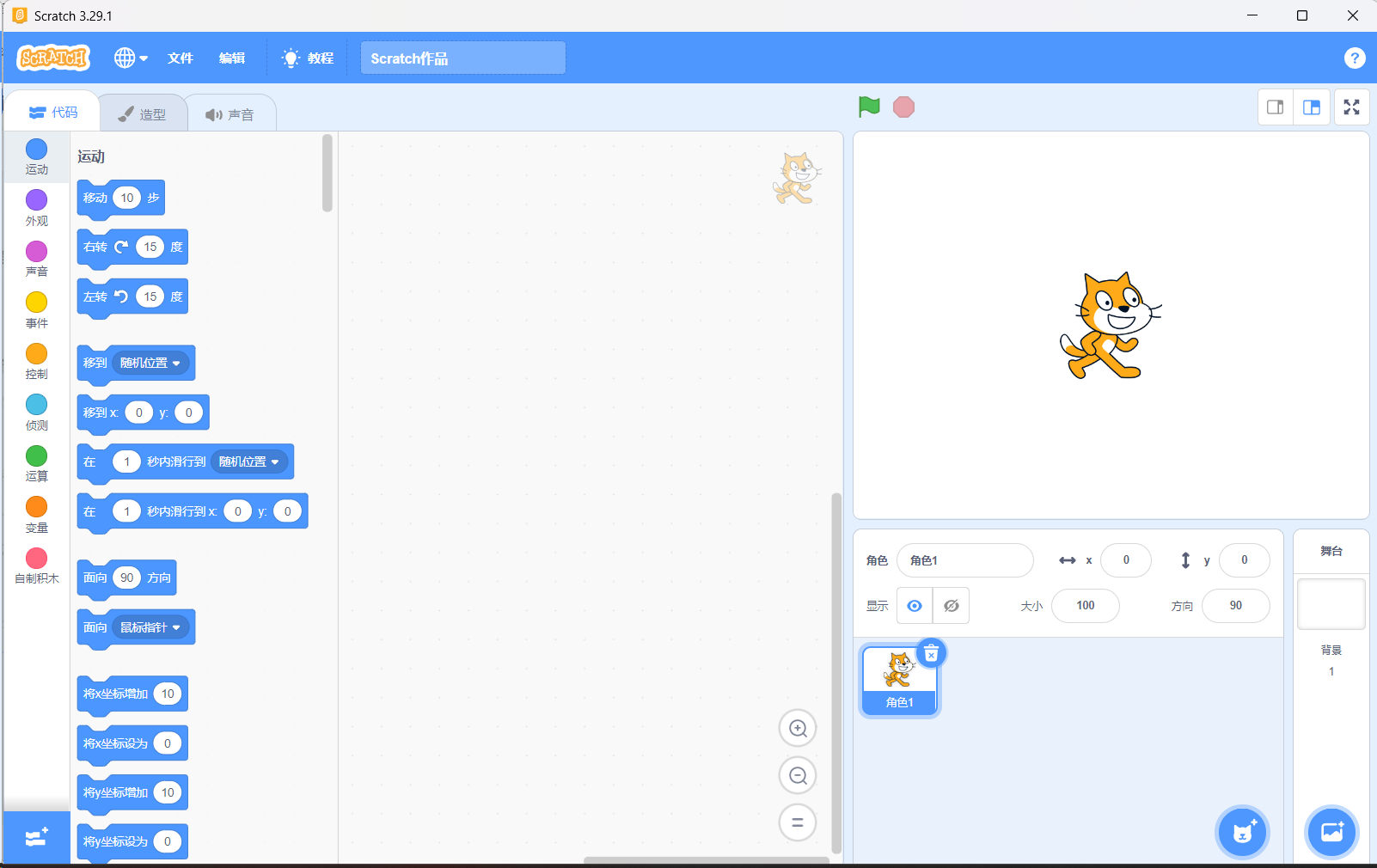Delete sprite 角色1 with trash icon
This screenshot has width=1377, height=868.
[931, 654]
